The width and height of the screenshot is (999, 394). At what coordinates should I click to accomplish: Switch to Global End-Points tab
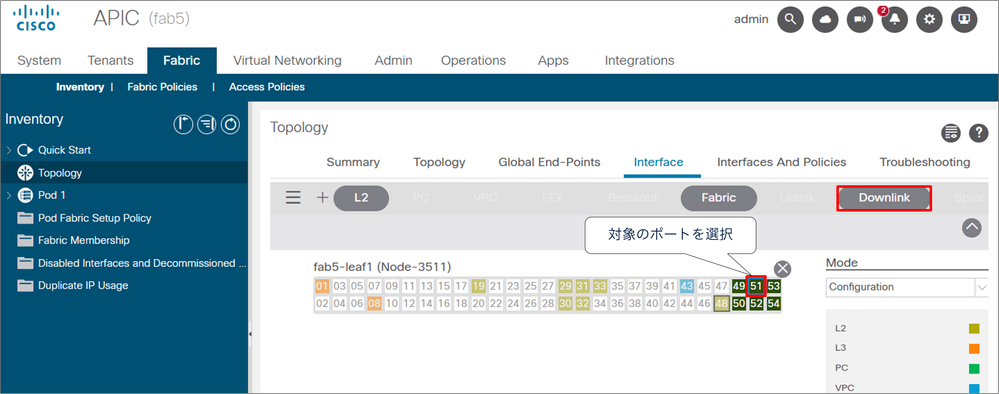549,162
